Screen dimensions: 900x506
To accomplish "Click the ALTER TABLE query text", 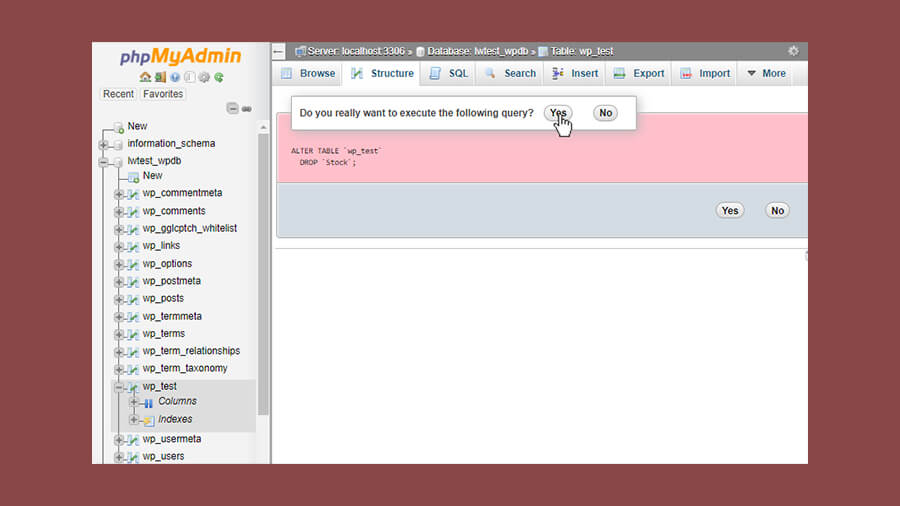I will pyautogui.click(x=336, y=157).
